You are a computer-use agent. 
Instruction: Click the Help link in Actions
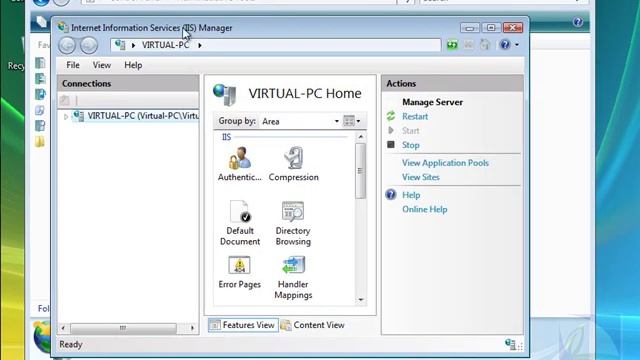tap(411, 195)
